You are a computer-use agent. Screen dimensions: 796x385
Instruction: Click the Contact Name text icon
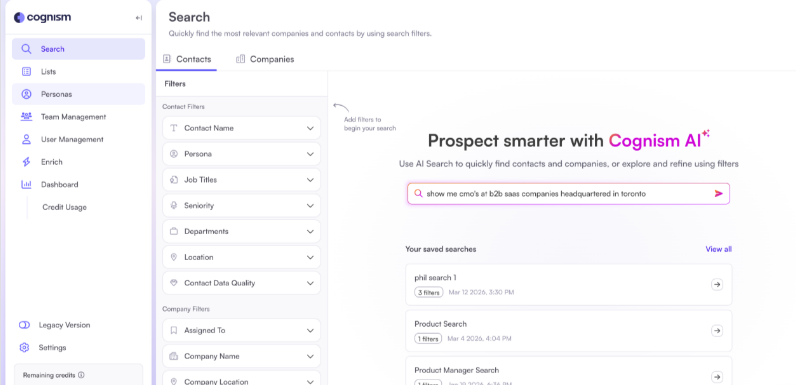[x=174, y=128]
